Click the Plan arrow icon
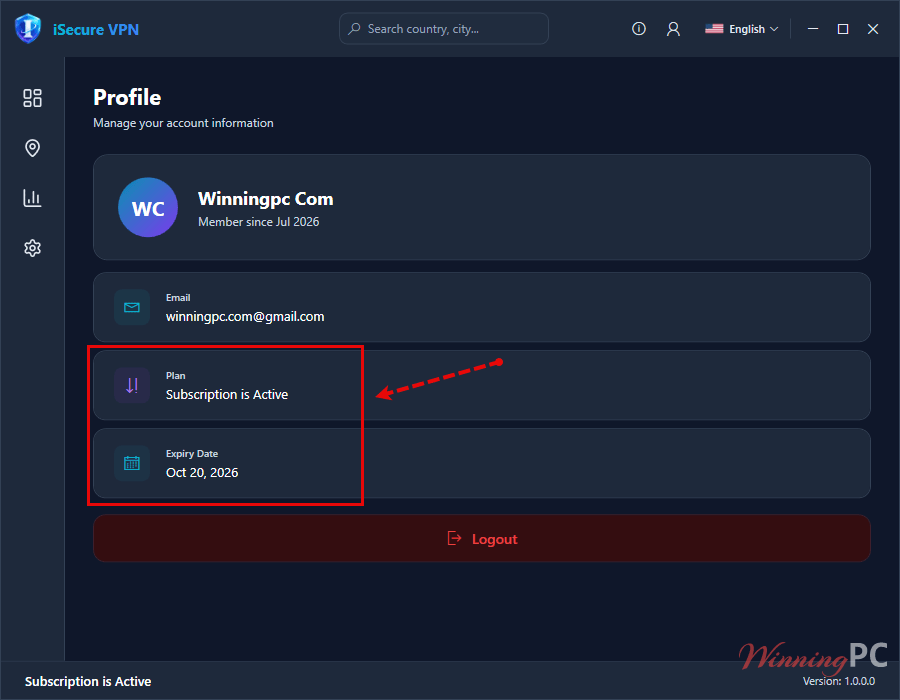Image resolution: width=900 pixels, height=700 pixels. [x=132, y=386]
